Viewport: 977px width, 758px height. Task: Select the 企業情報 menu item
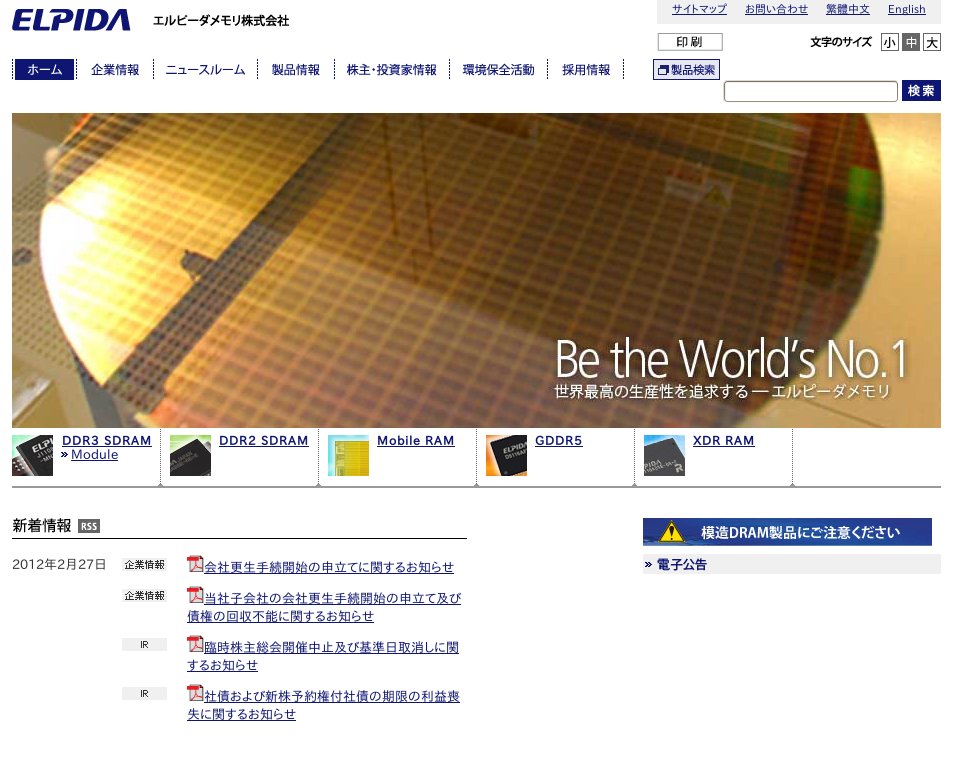pyautogui.click(x=115, y=70)
